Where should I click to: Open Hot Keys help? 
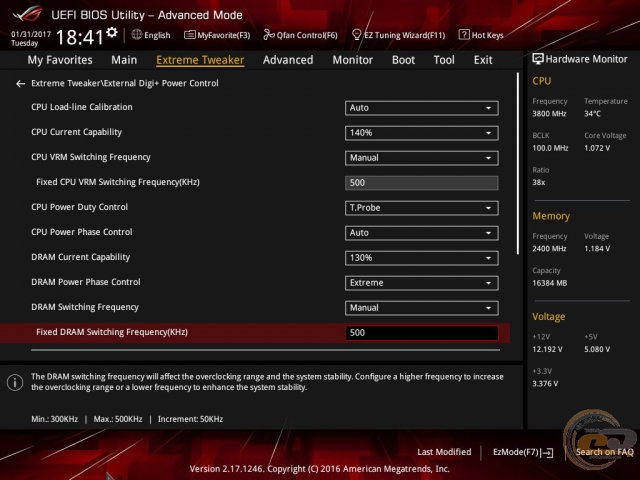coord(481,35)
